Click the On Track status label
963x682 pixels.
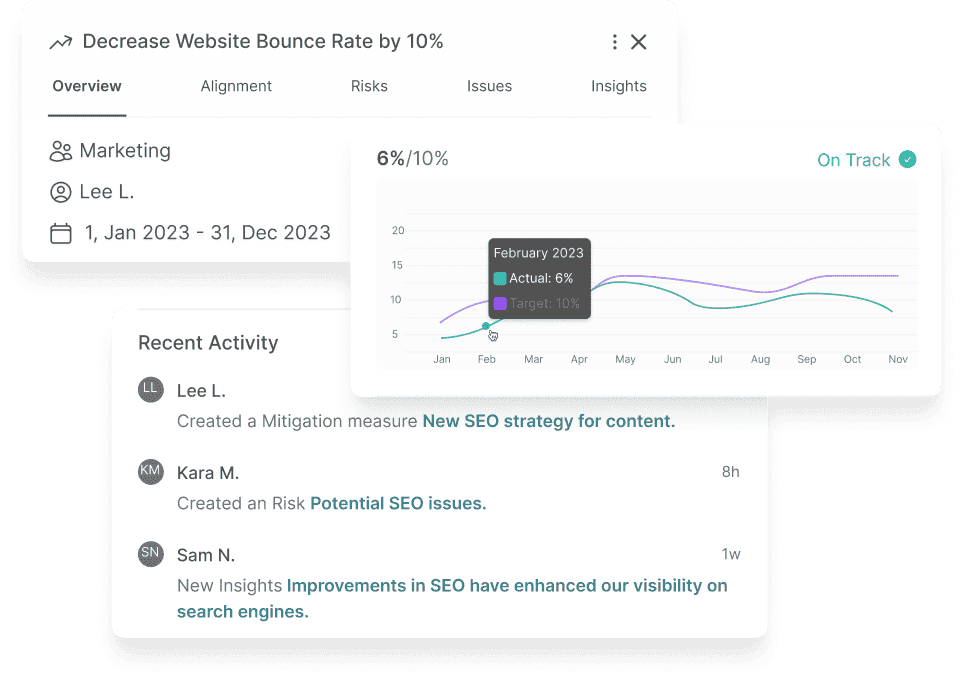pyautogui.click(x=853, y=160)
